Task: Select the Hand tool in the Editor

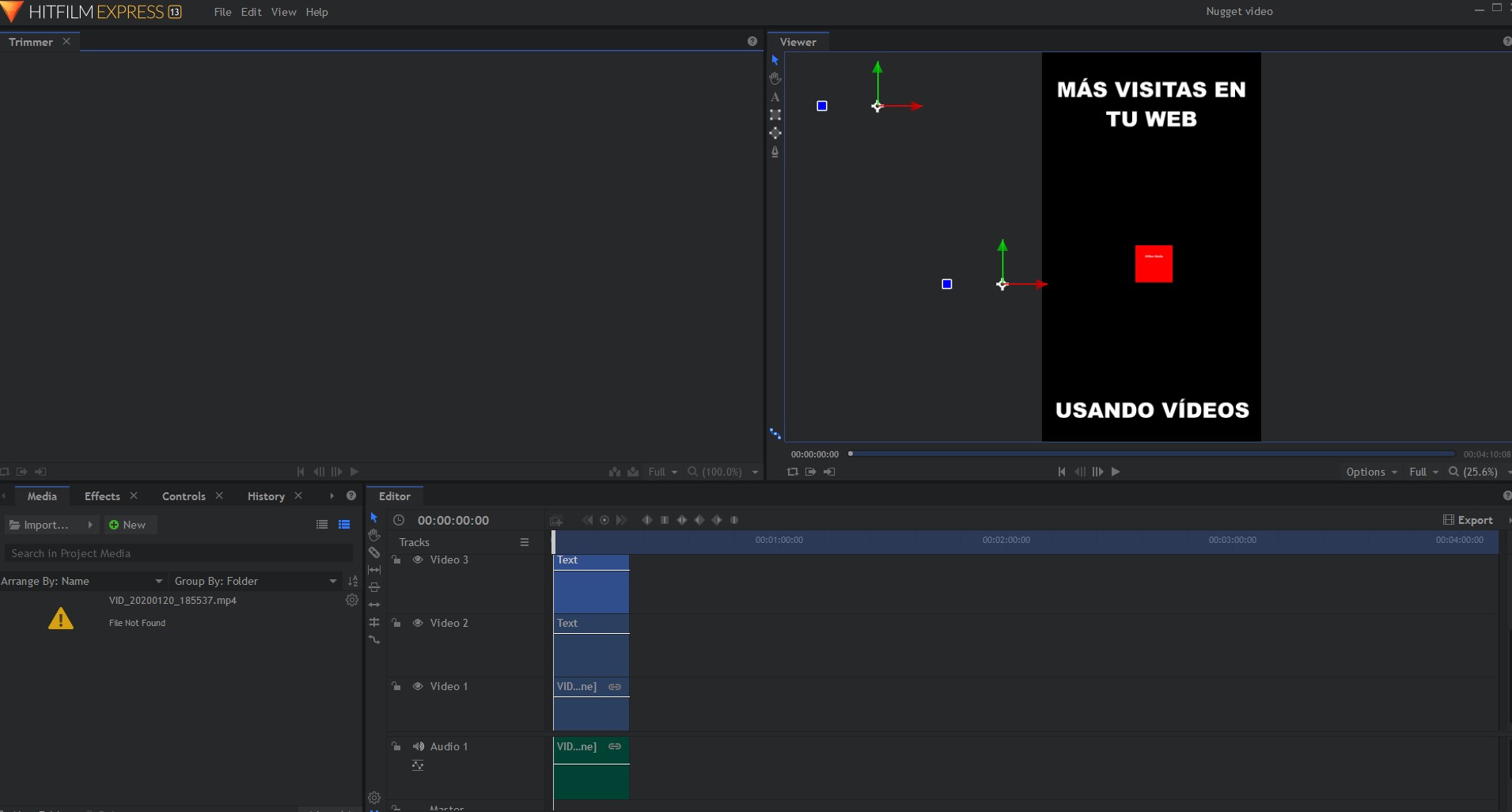Action: click(374, 535)
